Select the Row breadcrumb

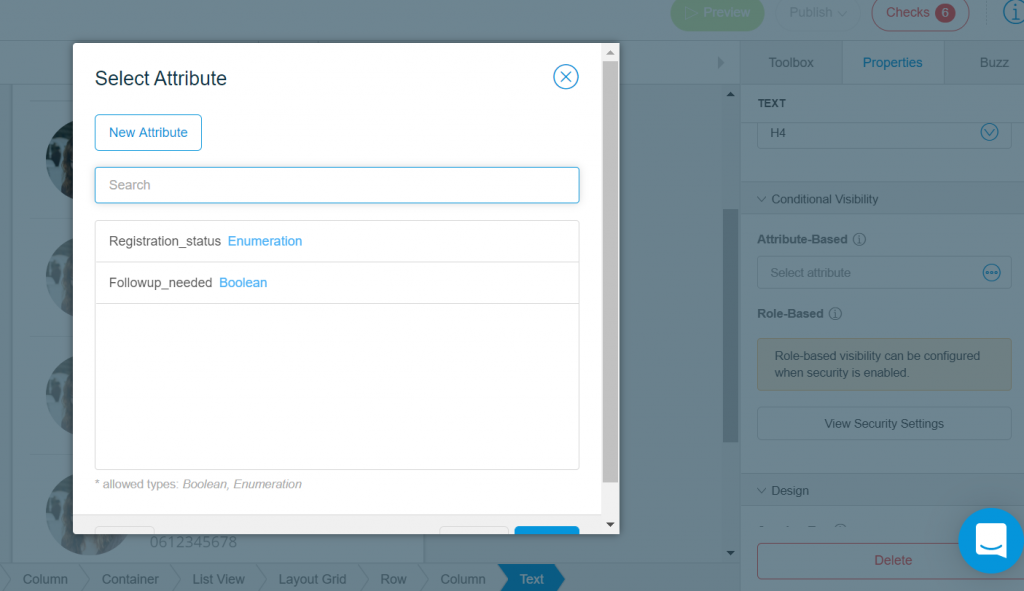(x=393, y=579)
